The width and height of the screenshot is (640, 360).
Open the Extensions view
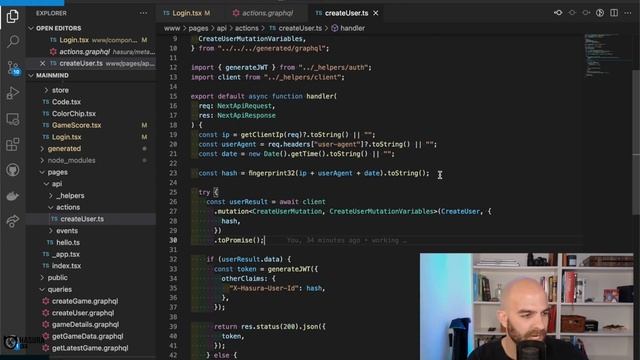[x=13, y=144]
